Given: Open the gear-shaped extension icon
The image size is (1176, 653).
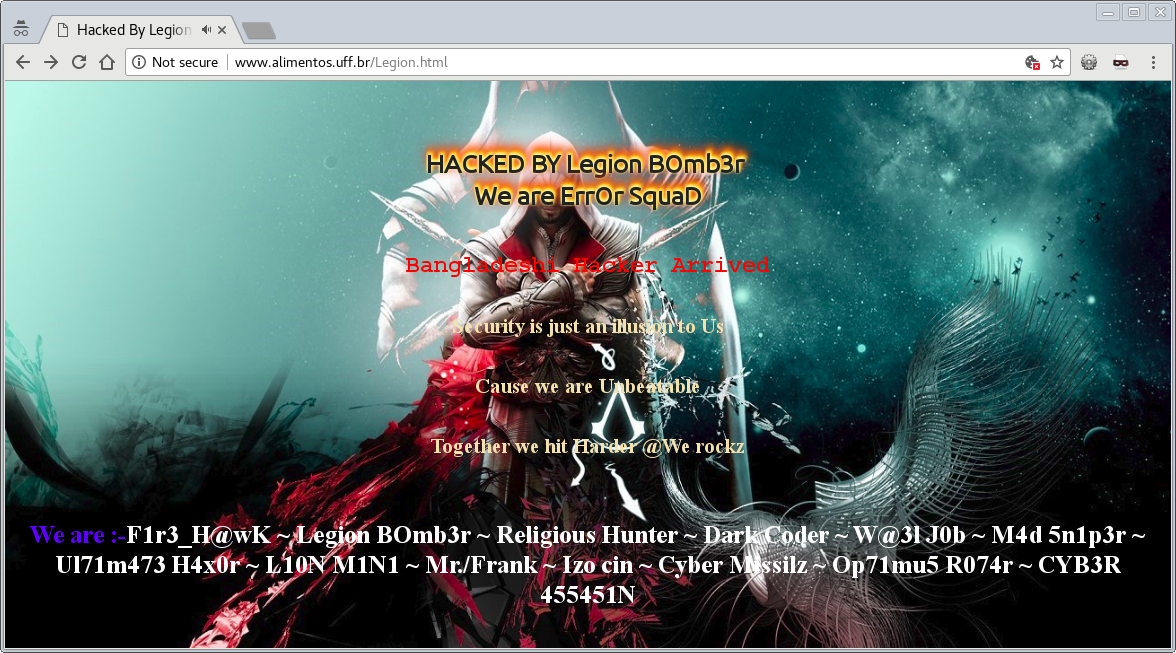Looking at the screenshot, I should pyautogui.click(x=1089, y=62).
